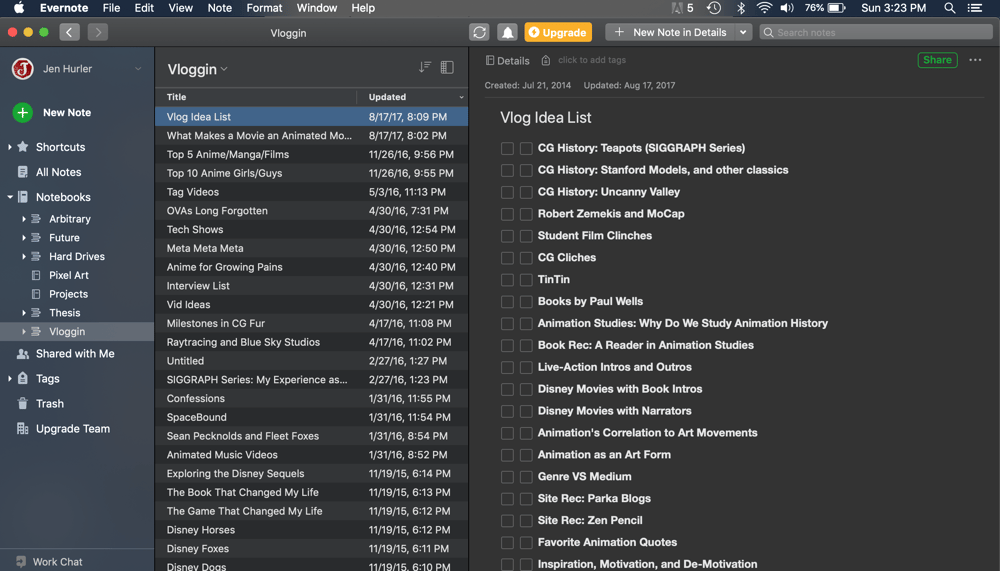Screen dimensions: 1000x571
Task: Open New Note dropdown arrow in toolbar
Action: pos(743,33)
